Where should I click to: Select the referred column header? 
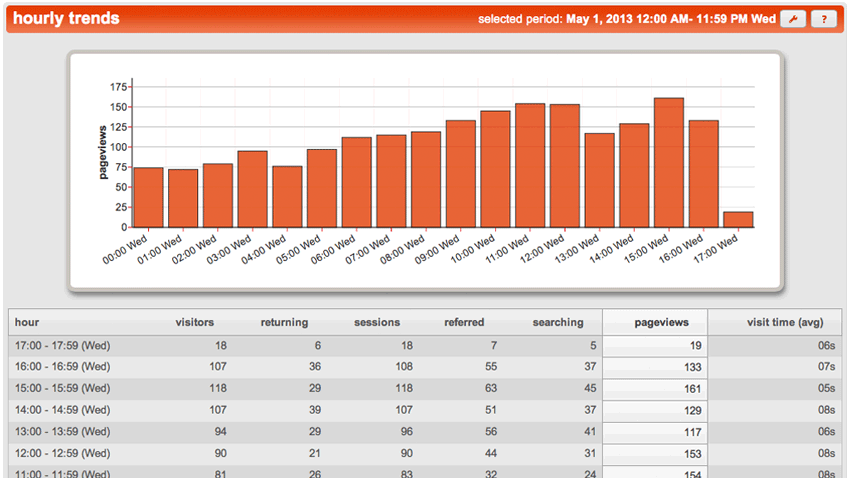(464, 322)
